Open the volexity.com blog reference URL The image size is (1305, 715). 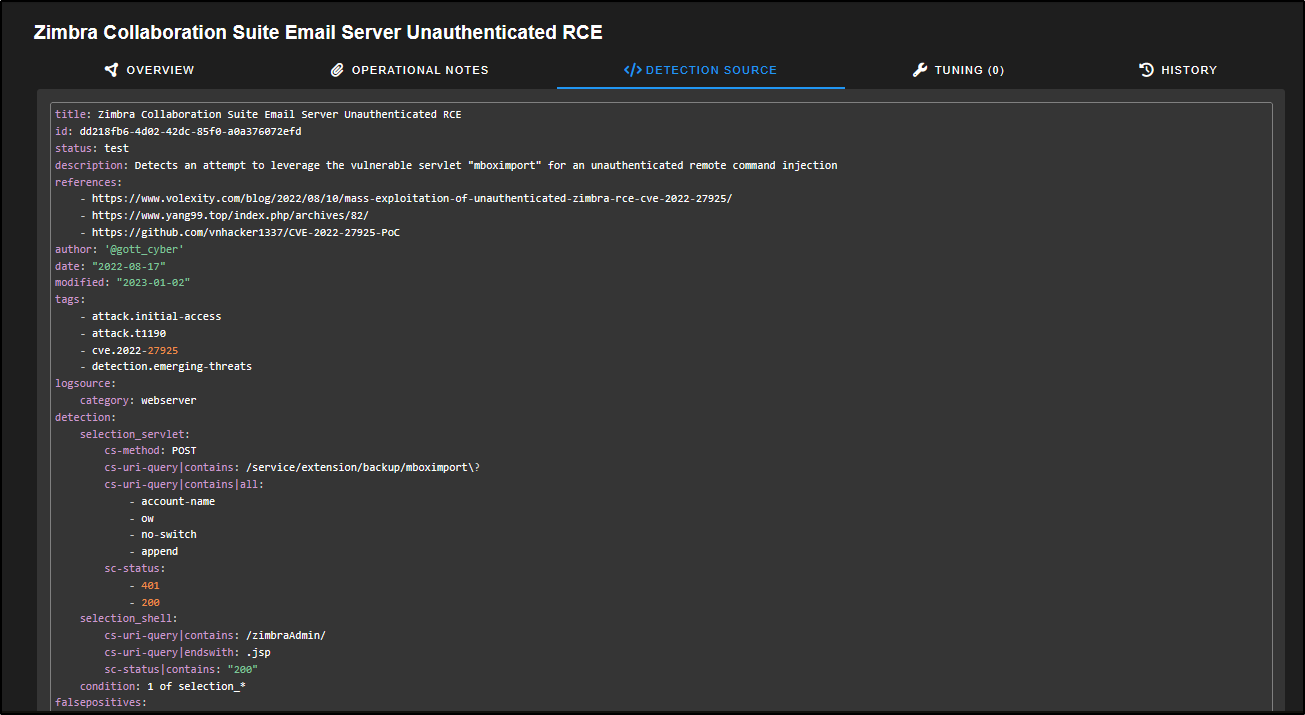411,198
